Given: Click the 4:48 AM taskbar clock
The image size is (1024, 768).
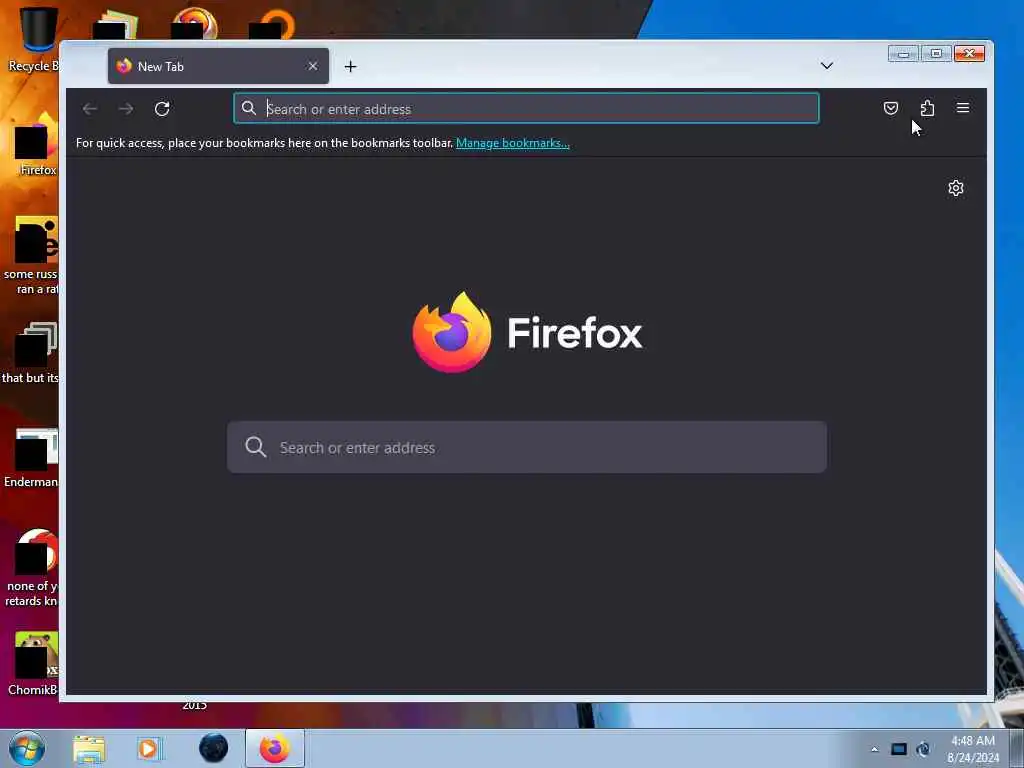Looking at the screenshot, I should point(973,749).
